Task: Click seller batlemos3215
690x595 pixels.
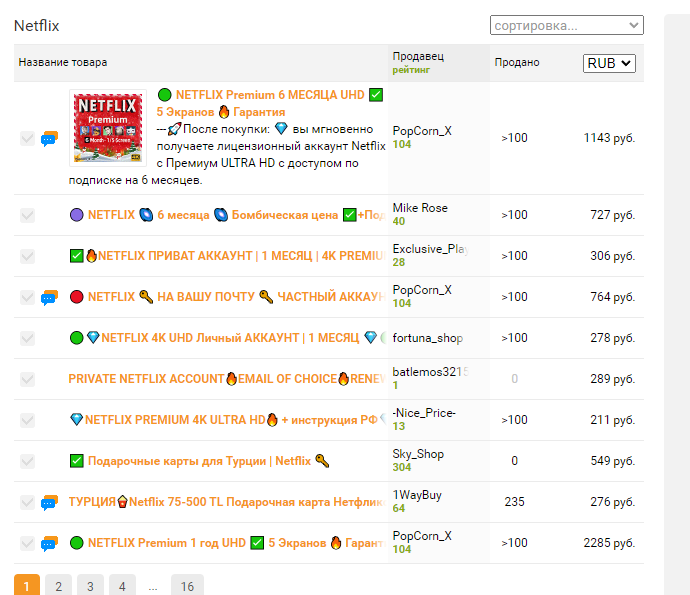Action: [x=430, y=372]
